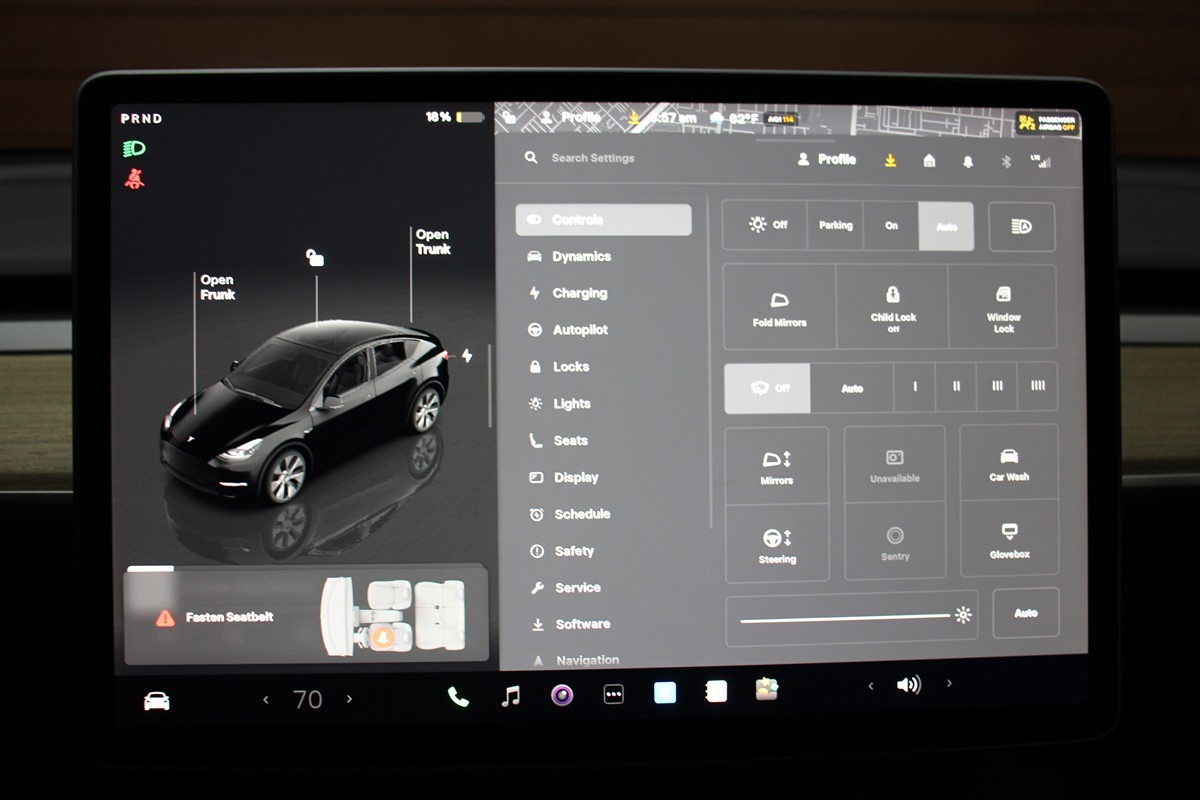Screen dimensions: 1200x800
Task: Open the music app icon
Action: [x=511, y=696]
